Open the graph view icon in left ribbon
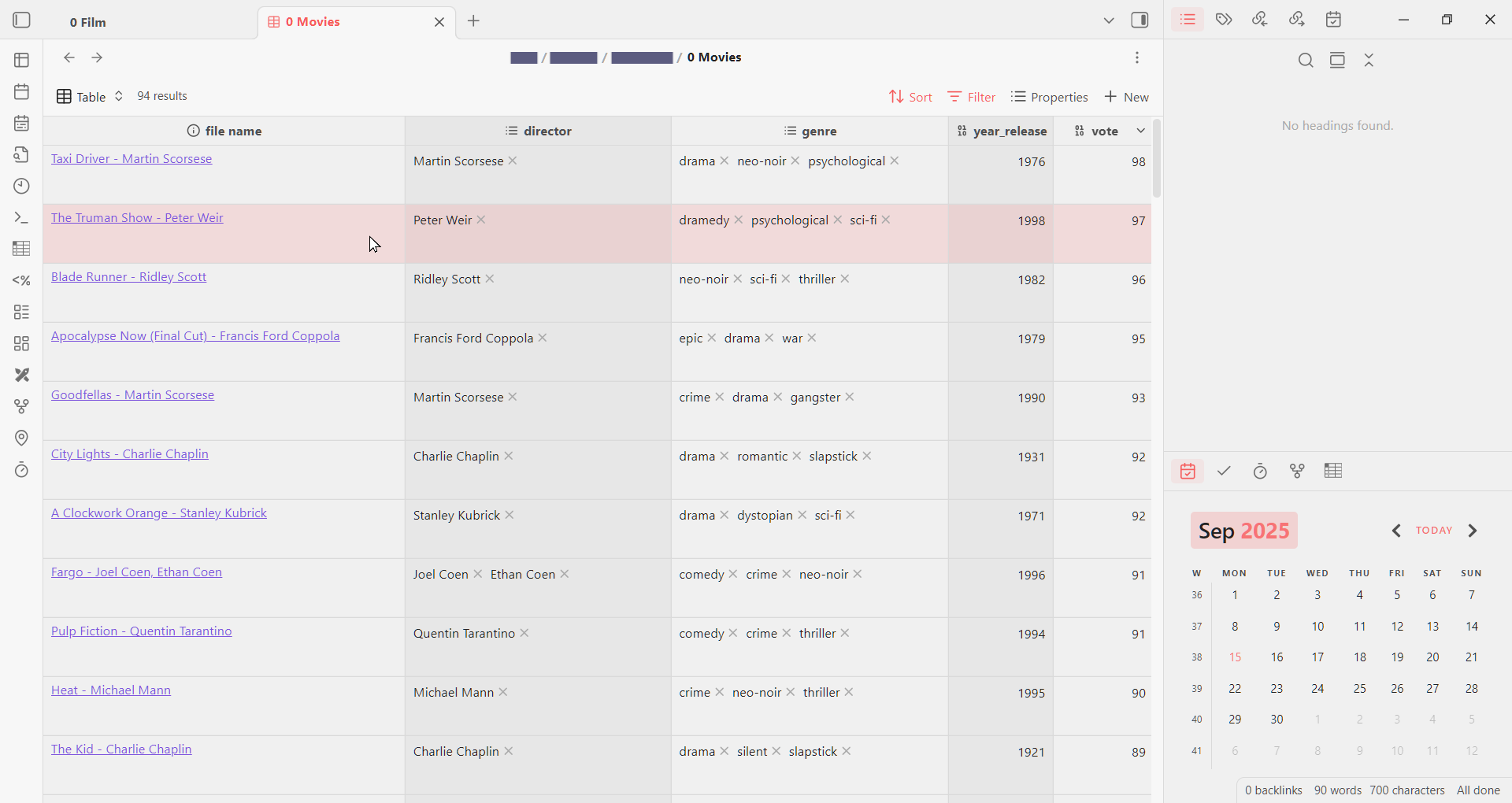The height and width of the screenshot is (803, 1512). (21, 407)
